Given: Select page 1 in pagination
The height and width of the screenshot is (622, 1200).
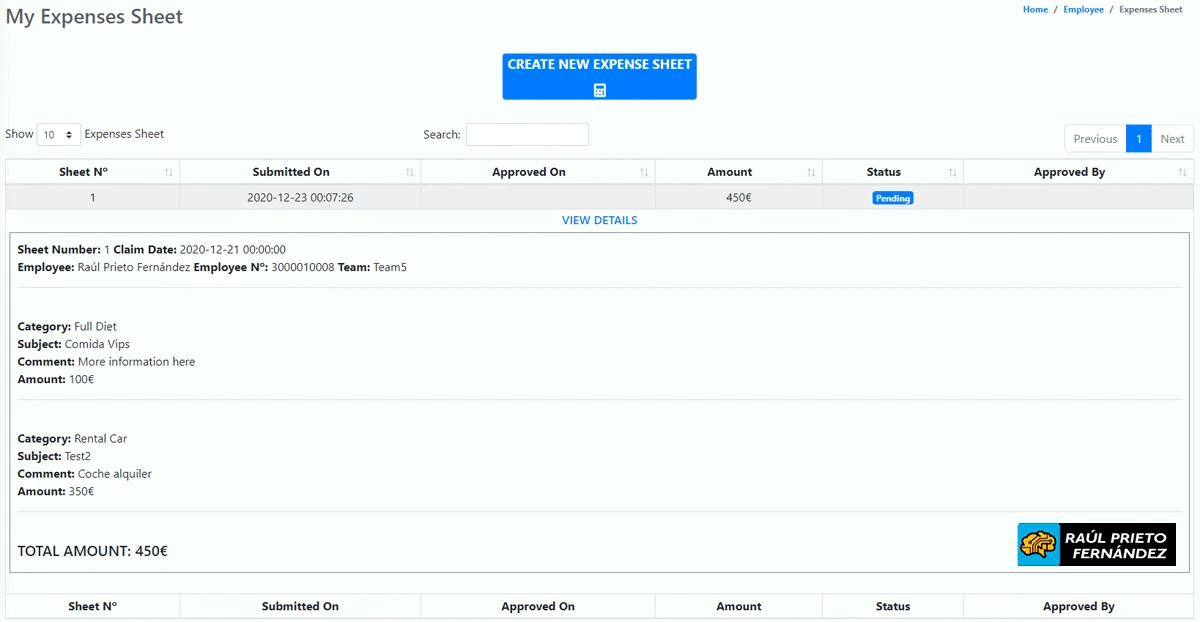Looking at the screenshot, I should coord(1138,139).
